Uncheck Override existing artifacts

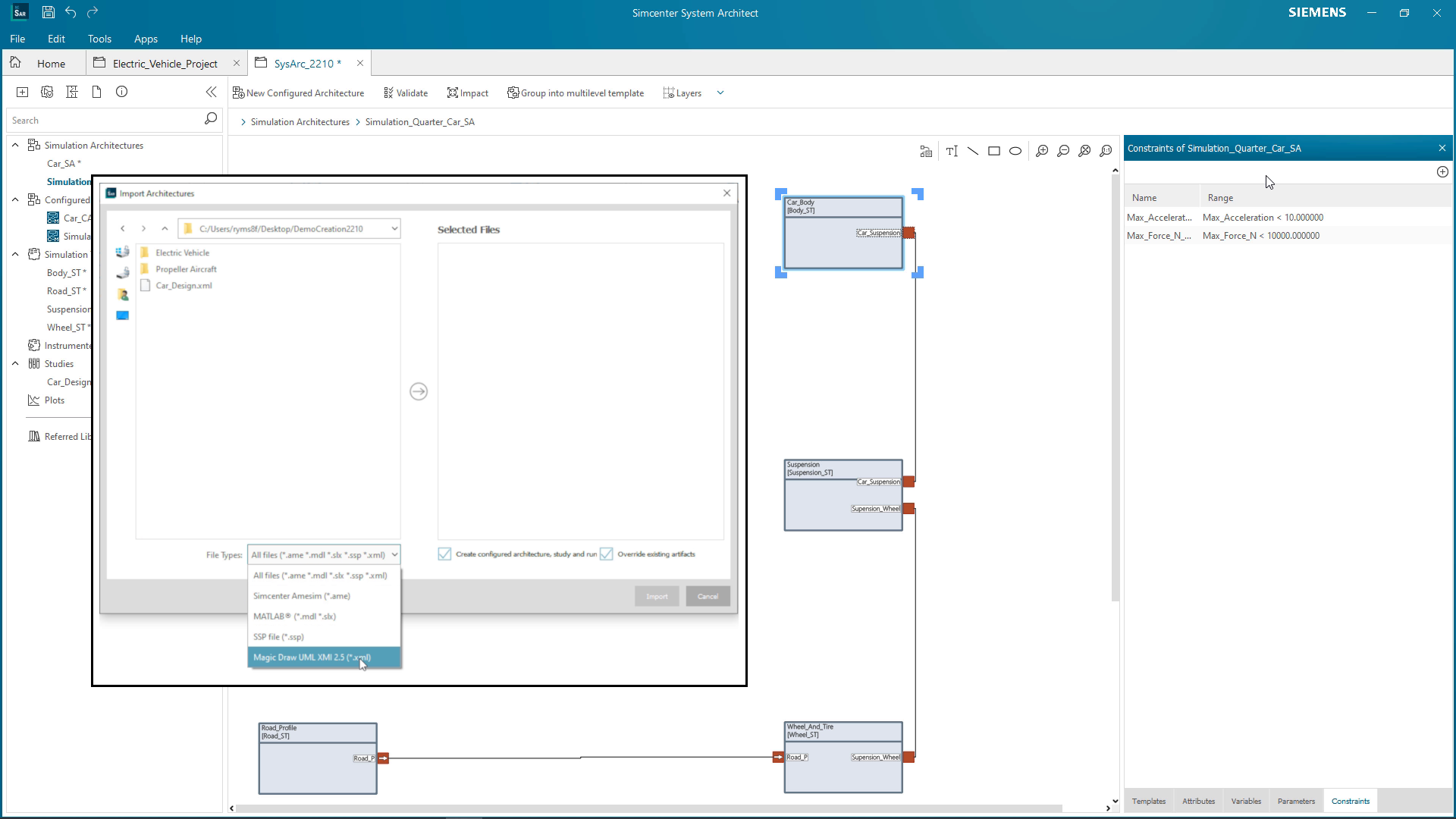[607, 554]
